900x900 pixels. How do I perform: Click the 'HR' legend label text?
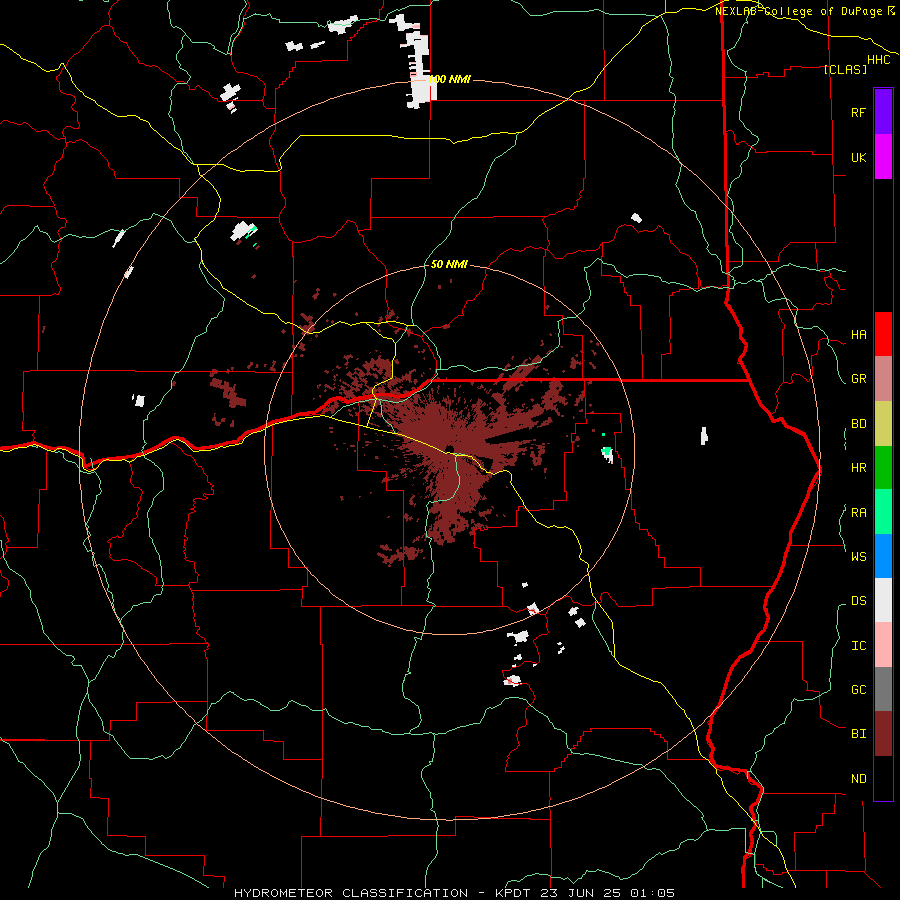coord(858,468)
